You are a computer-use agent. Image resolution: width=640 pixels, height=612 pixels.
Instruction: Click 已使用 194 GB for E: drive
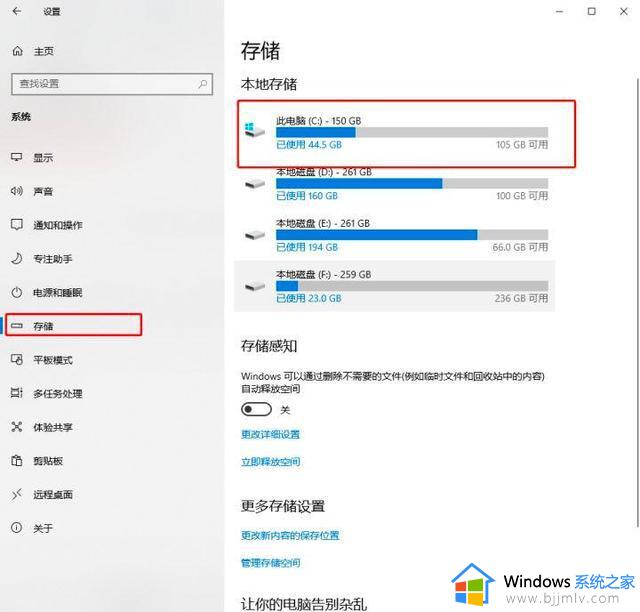pos(307,247)
